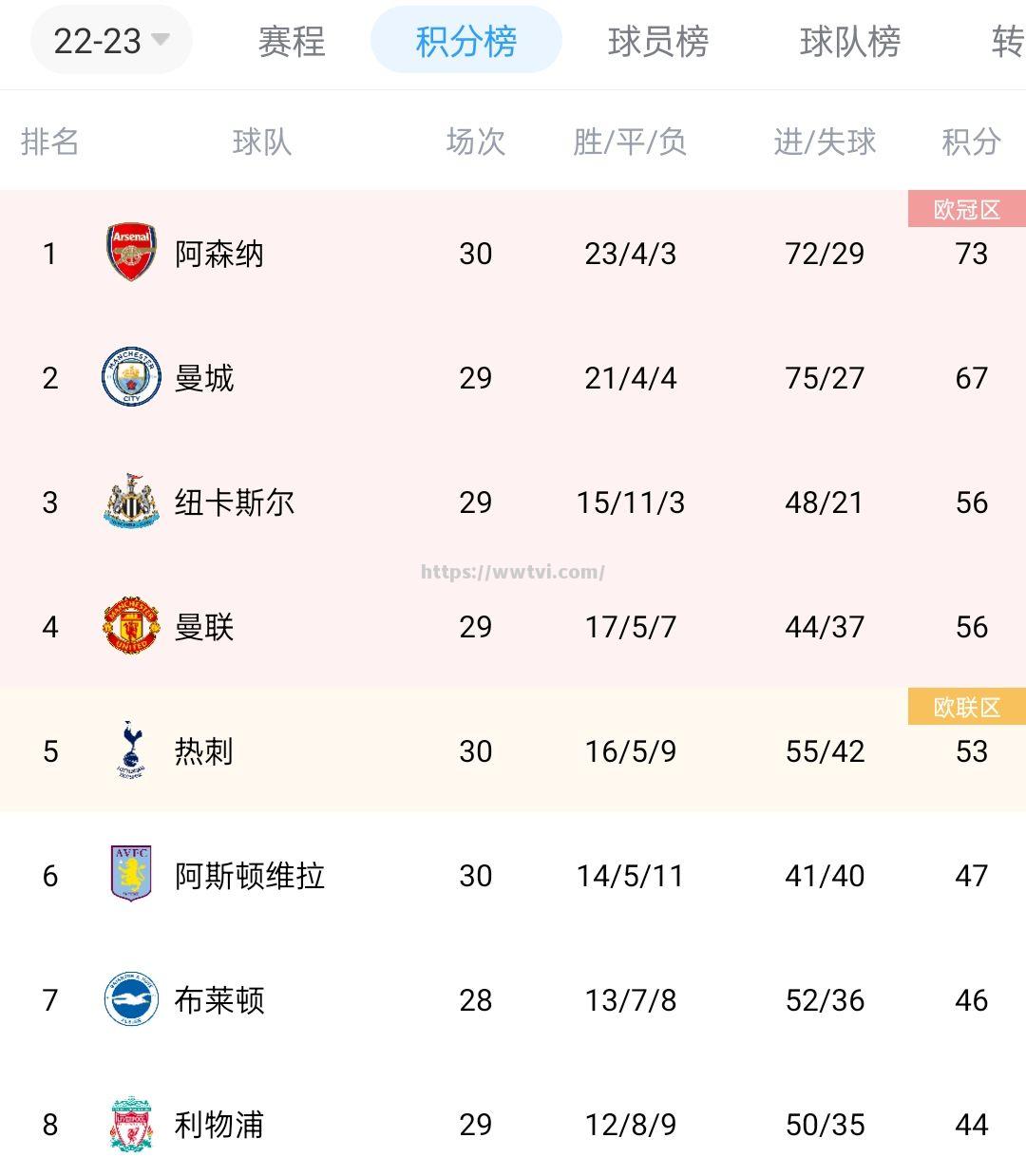
Task: Switch to the 球员榜 tab
Action: (x=657, y=42)
